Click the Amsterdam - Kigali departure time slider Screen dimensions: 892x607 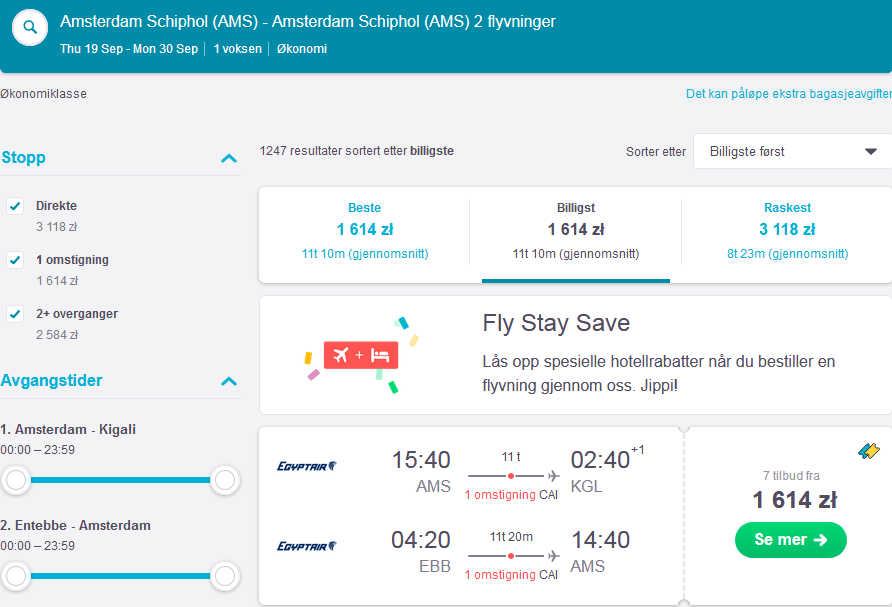[x=121, y=480]
